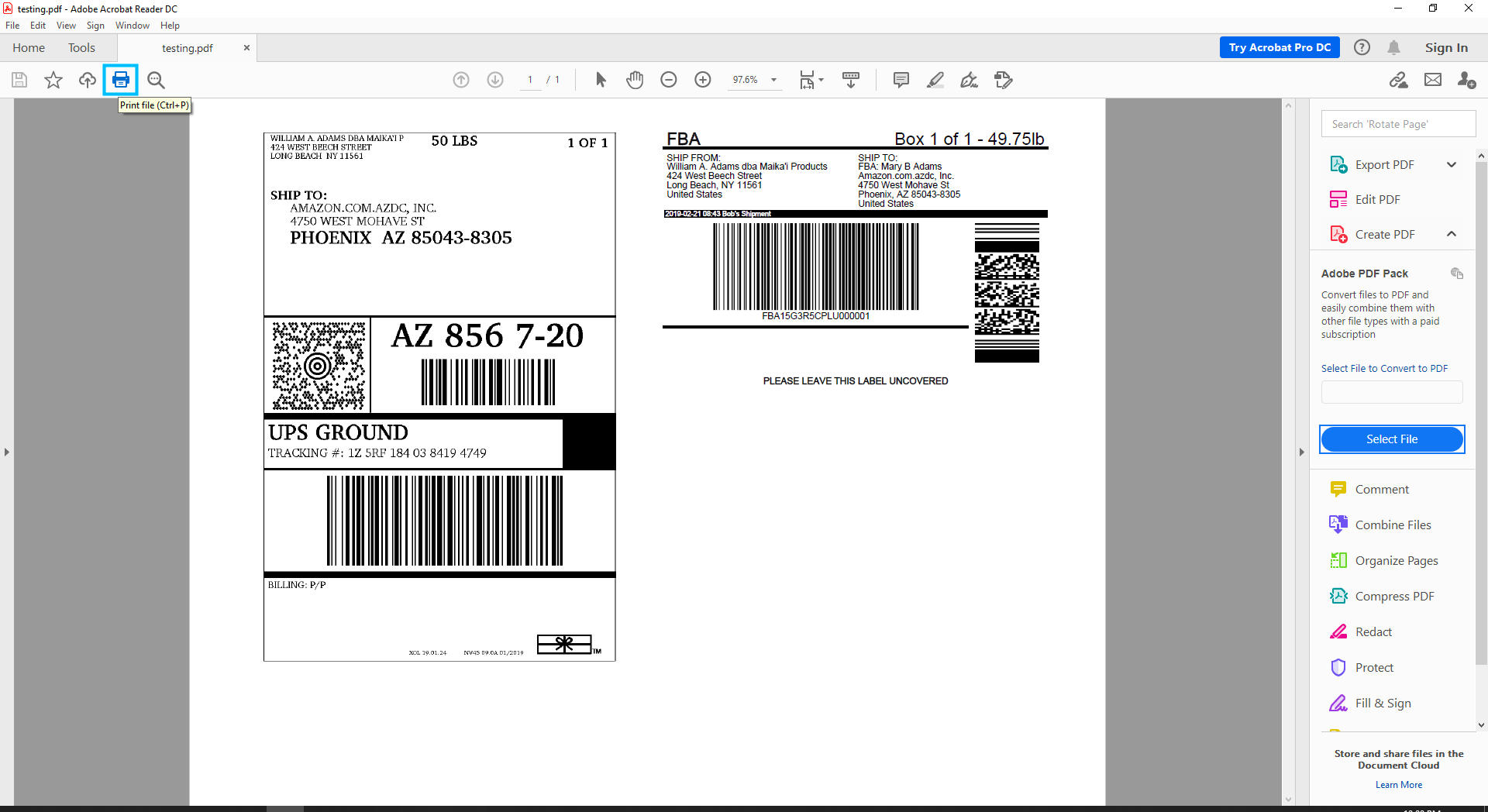This screenshot has width=1488, height=812.
Task: Add a sticky note comment
Action: tap(901, 80)
